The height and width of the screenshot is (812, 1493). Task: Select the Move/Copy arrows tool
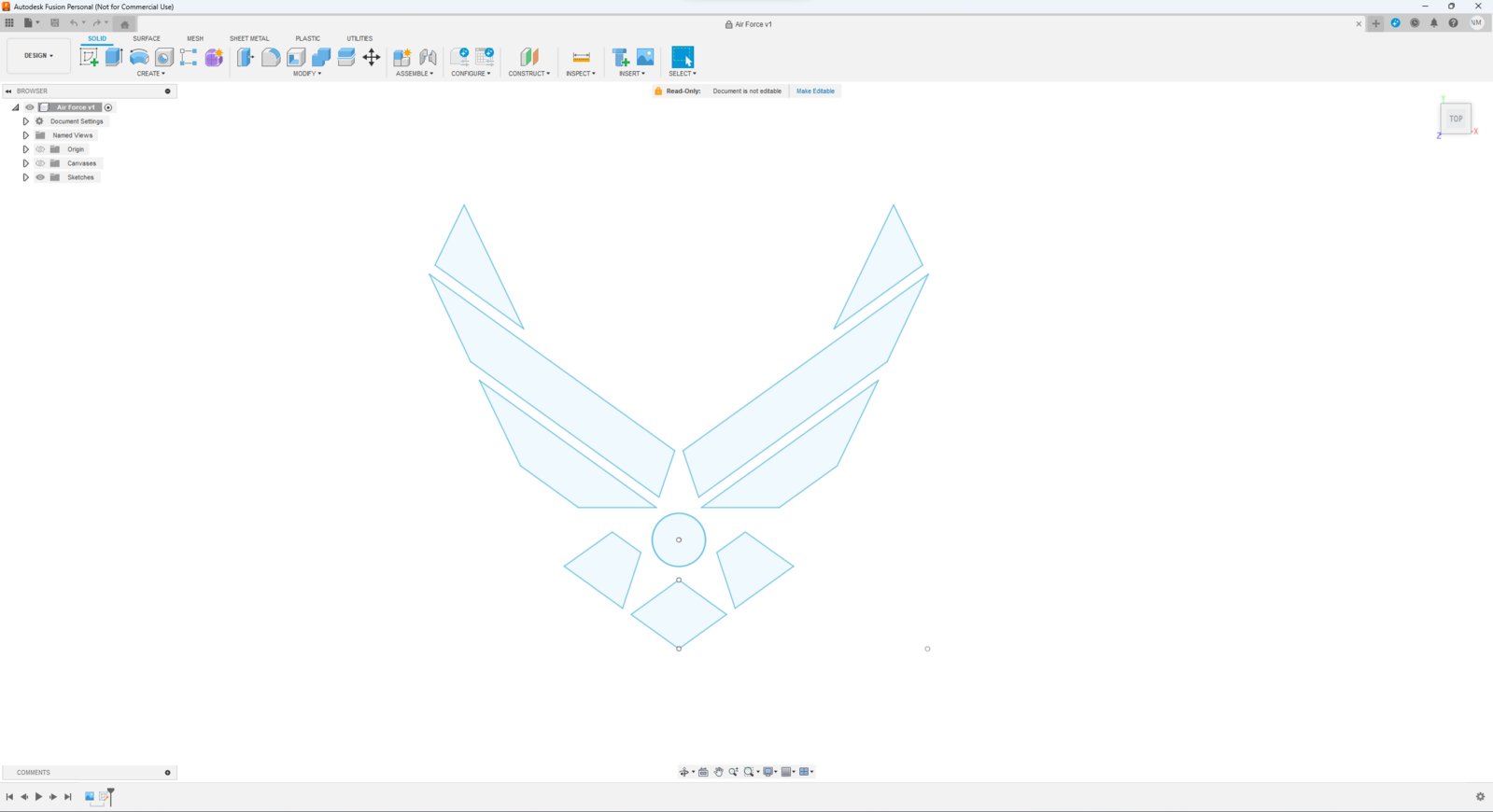372,57
